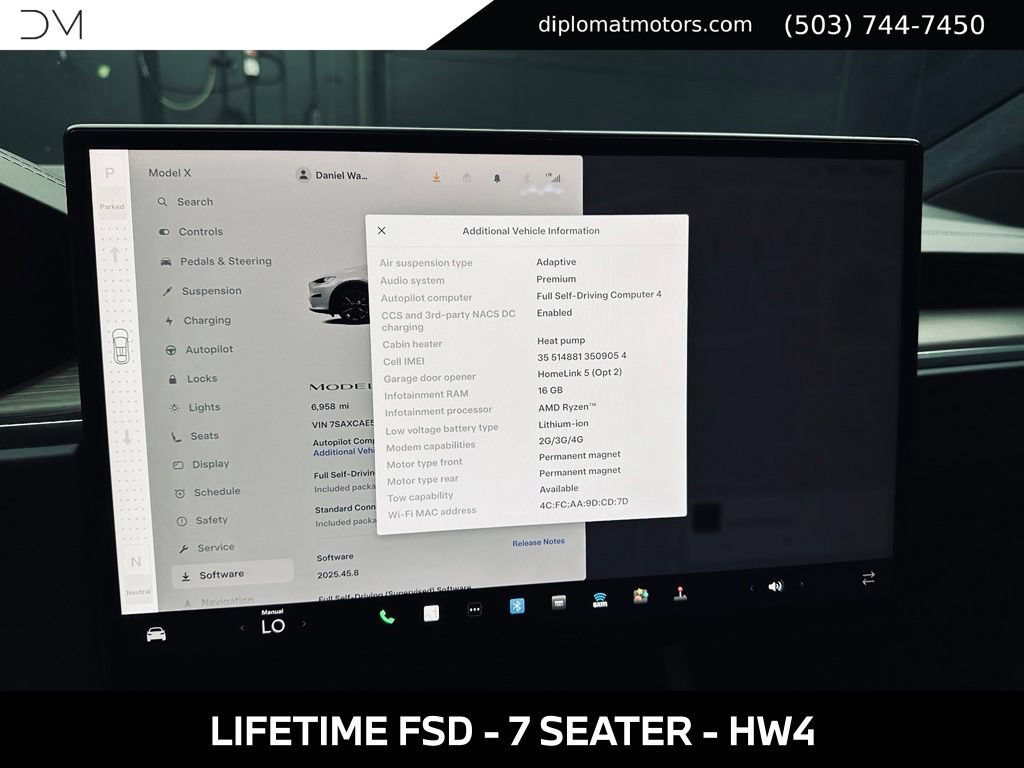This screenshot has height=768, width=1024.
Task: Open the Autopilot menu
Action: pyautogui.click(x=199, y=350)
